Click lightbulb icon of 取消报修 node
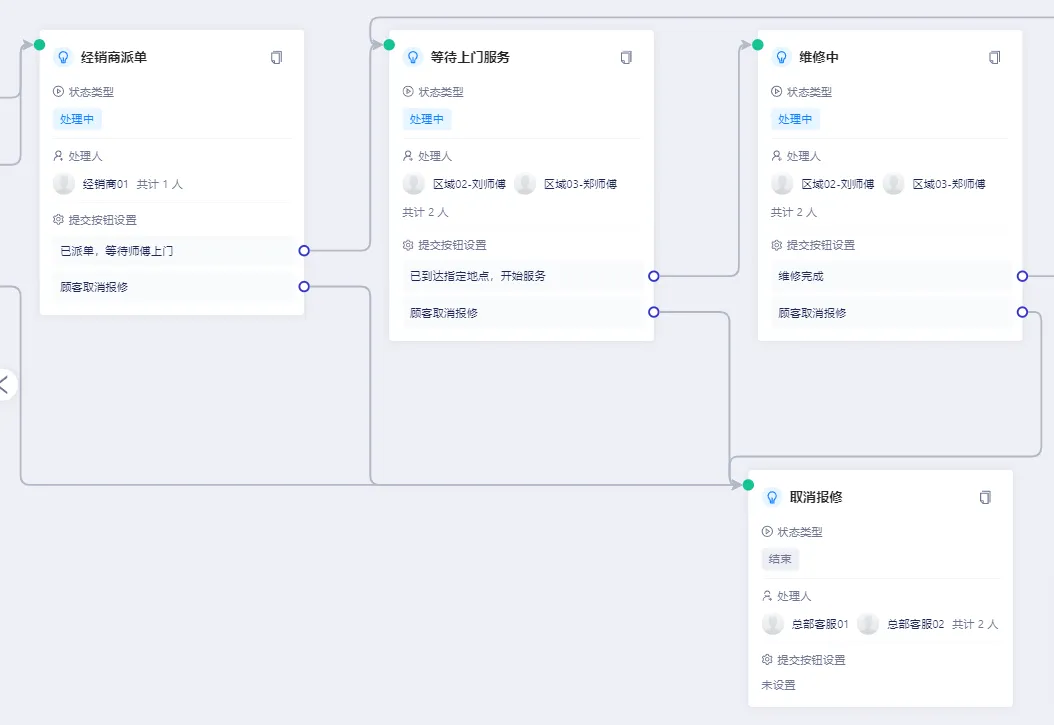1054x725 pixels. (772, 497)
